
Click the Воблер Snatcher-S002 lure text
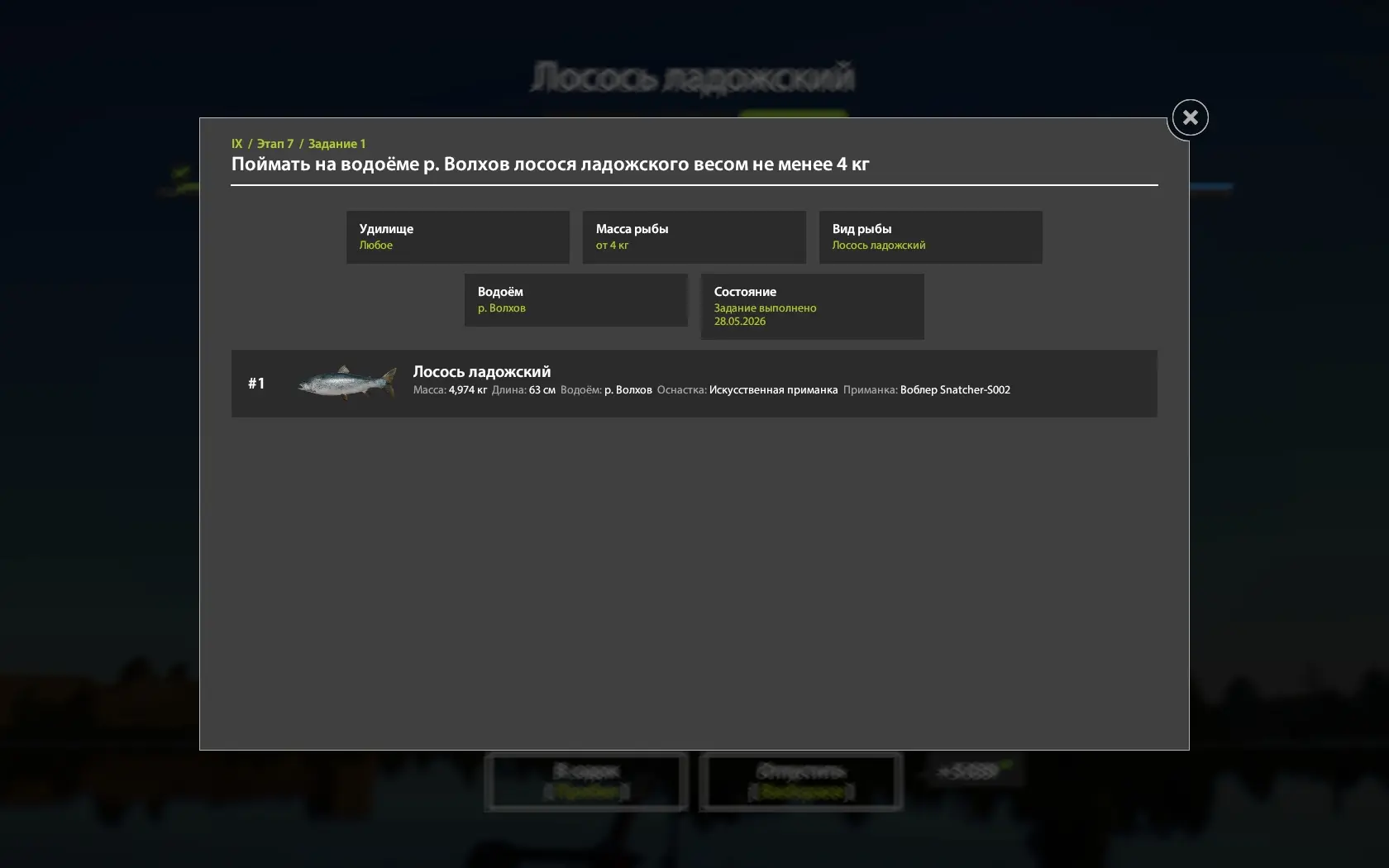tap(955, 390)
